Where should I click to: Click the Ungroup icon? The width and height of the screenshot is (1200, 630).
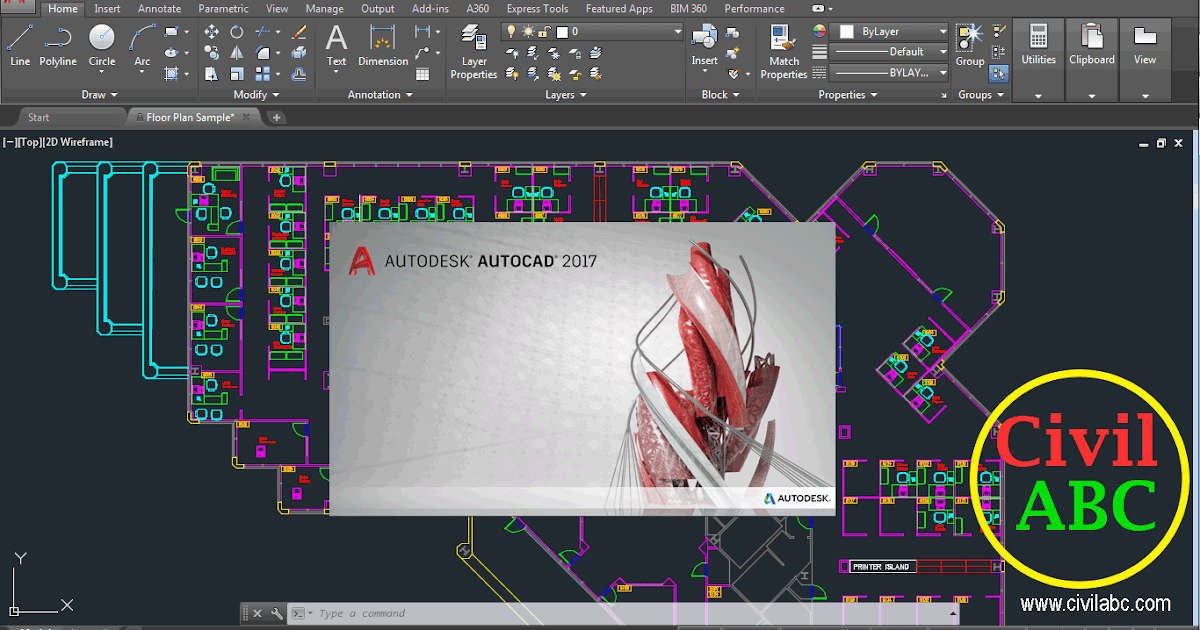pos(998,32)
